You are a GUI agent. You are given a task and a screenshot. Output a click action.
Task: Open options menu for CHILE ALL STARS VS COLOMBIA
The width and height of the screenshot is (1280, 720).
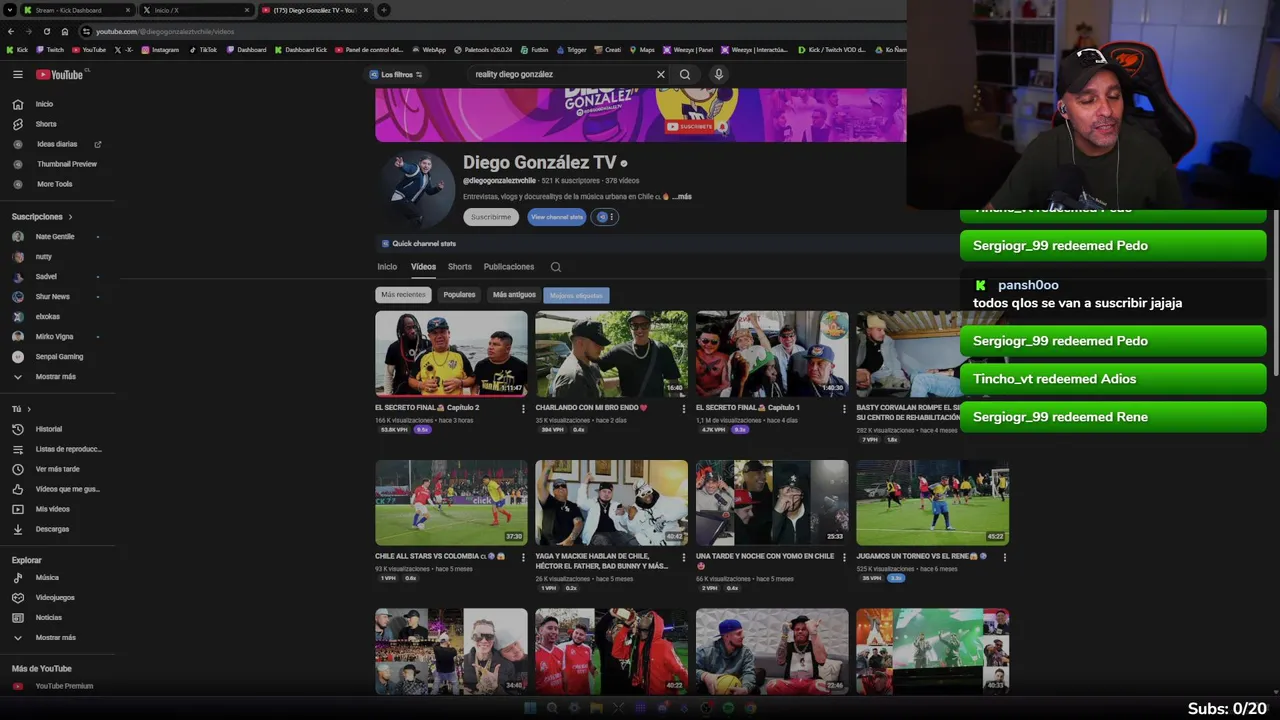click(x=523, y=557)
